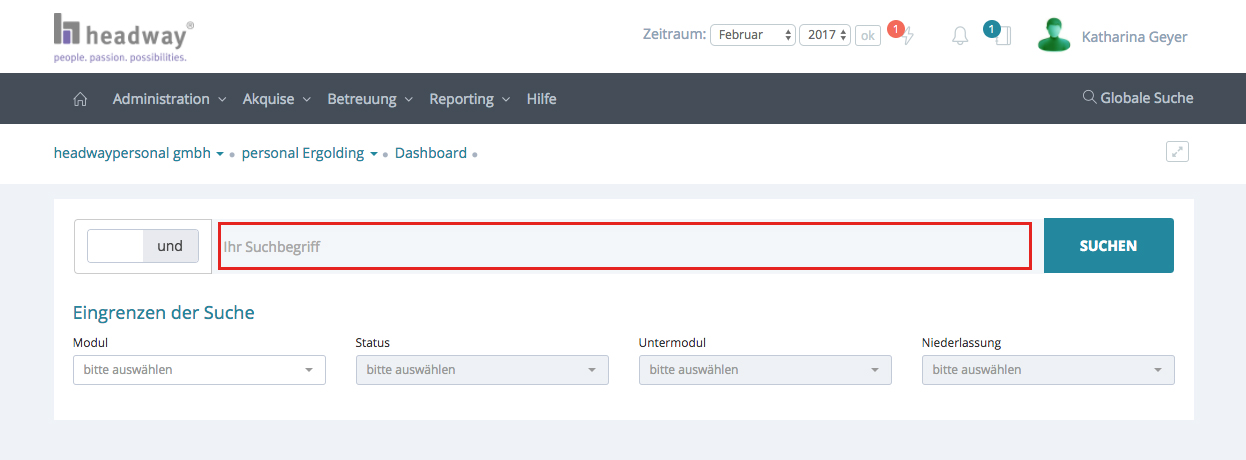Expand the Niederlassung dropdown
Screen dimensions: 1246x460
1047,370
